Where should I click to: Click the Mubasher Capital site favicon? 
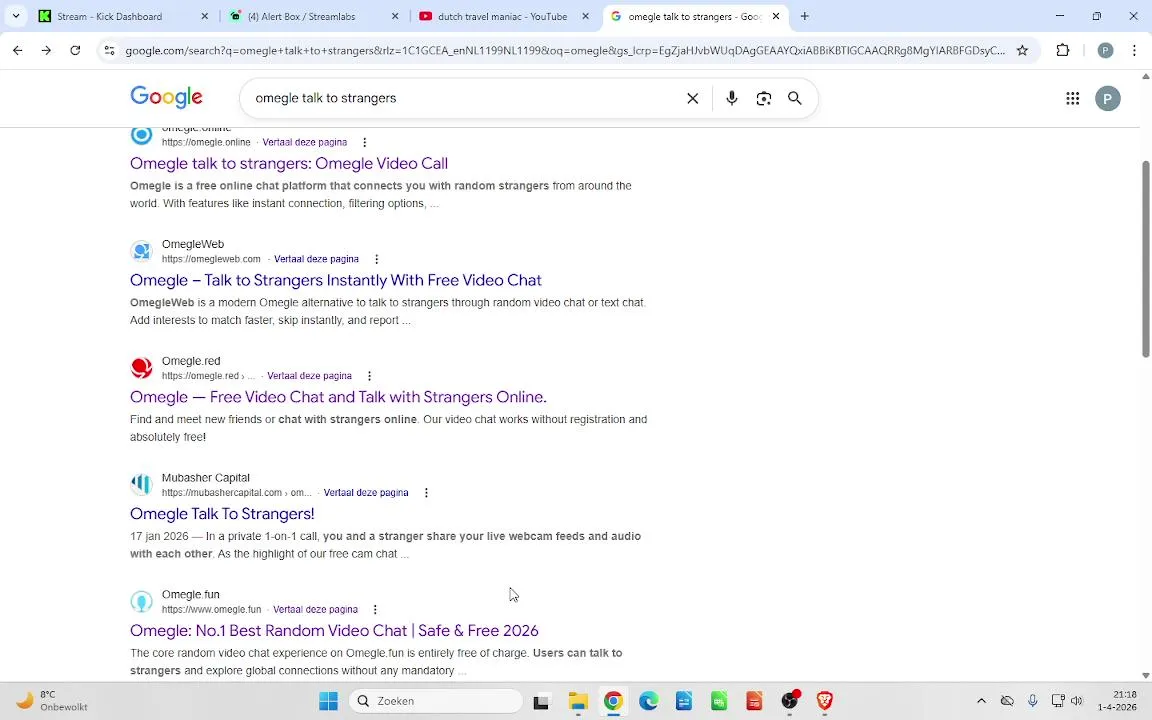tap(141, 485)
